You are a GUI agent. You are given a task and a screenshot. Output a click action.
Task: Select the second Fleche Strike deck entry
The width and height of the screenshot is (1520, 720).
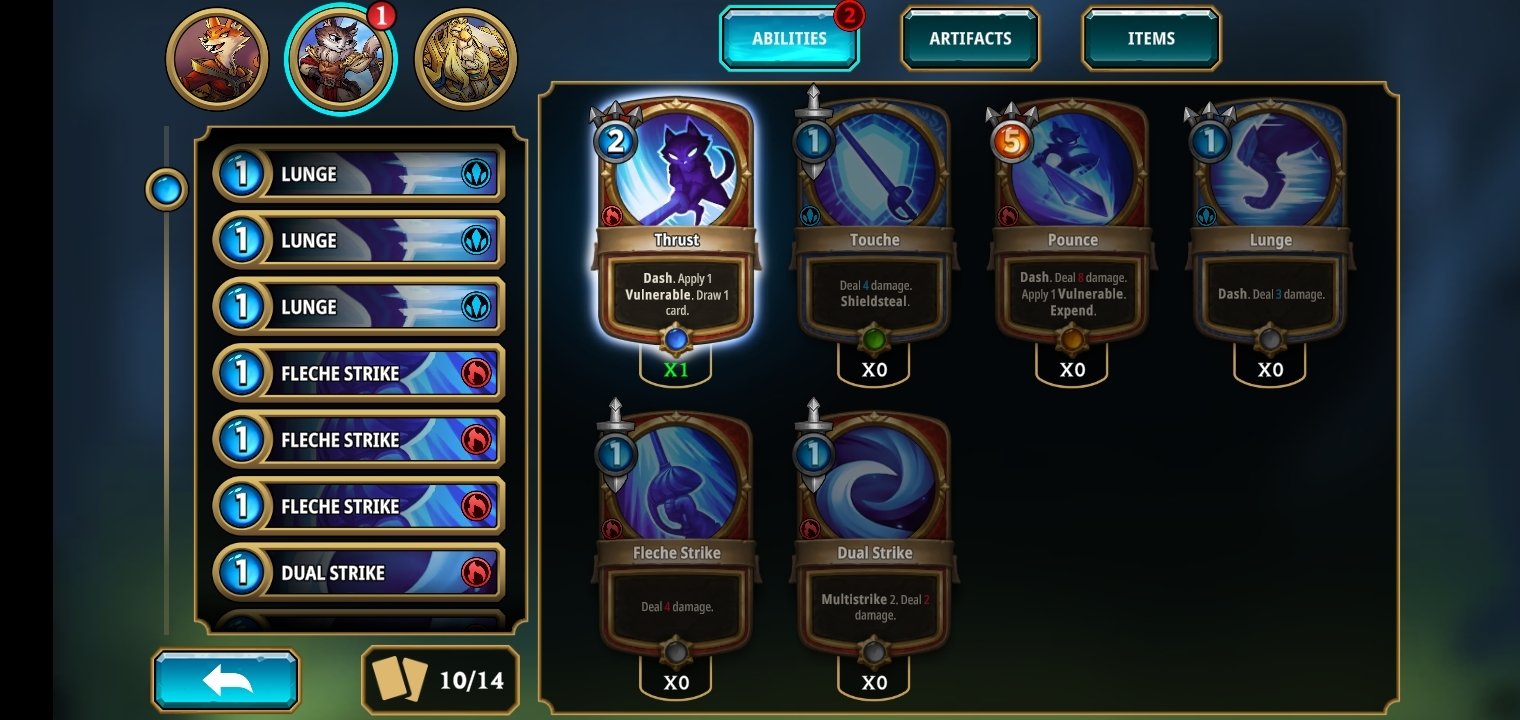coord(359,440)
